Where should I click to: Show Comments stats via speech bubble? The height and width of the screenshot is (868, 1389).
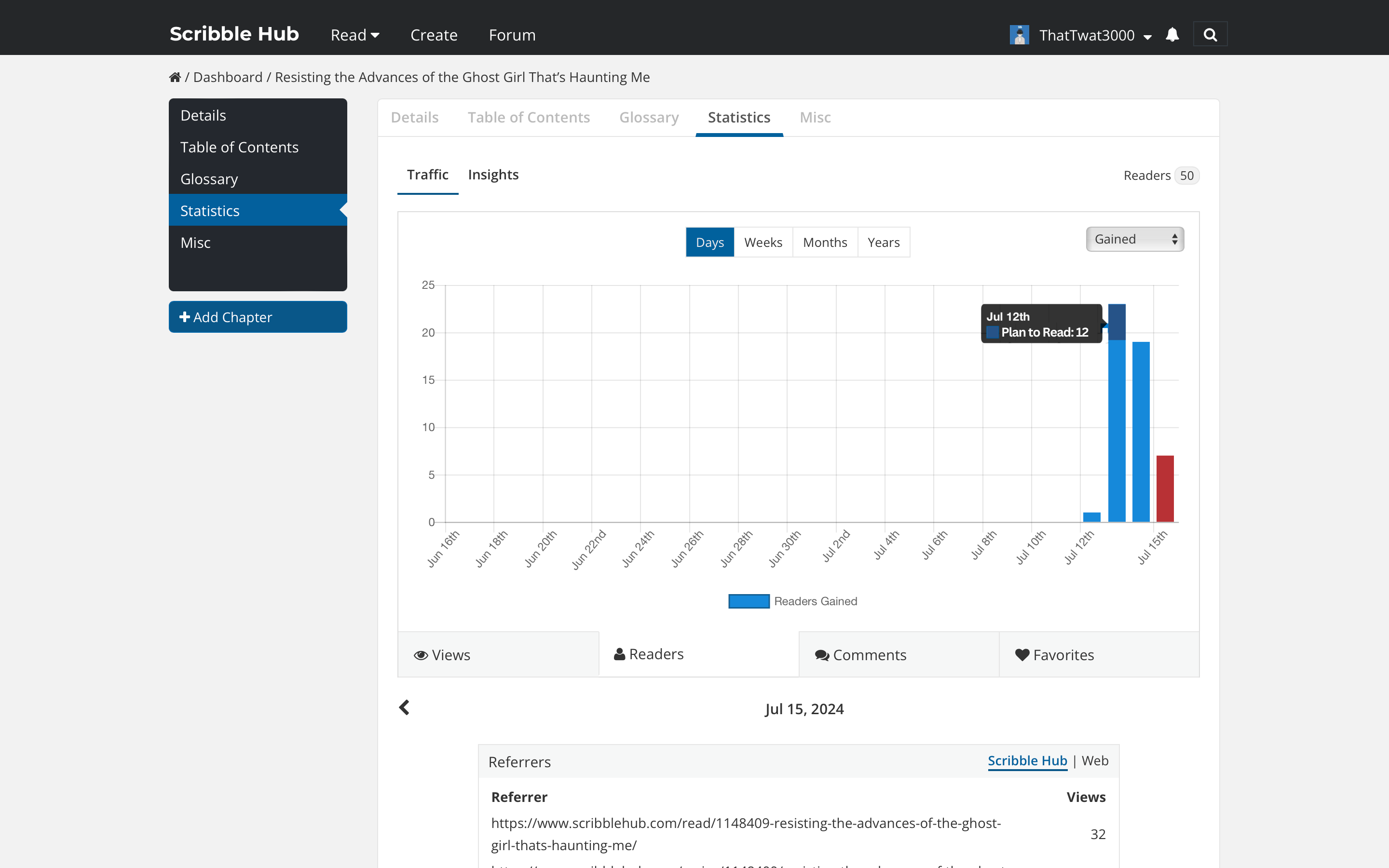tap(822, 655)
